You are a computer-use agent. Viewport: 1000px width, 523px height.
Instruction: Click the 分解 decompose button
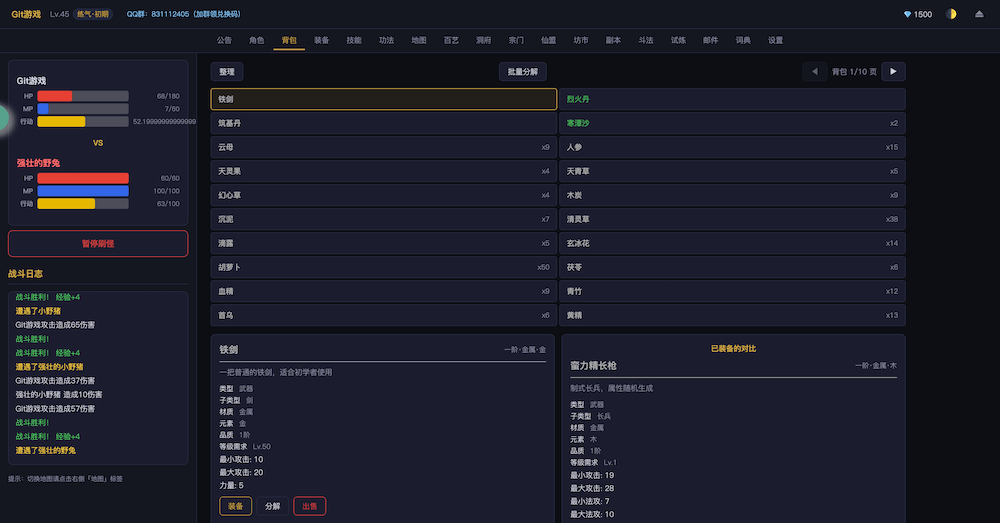(x=272, y=506)
